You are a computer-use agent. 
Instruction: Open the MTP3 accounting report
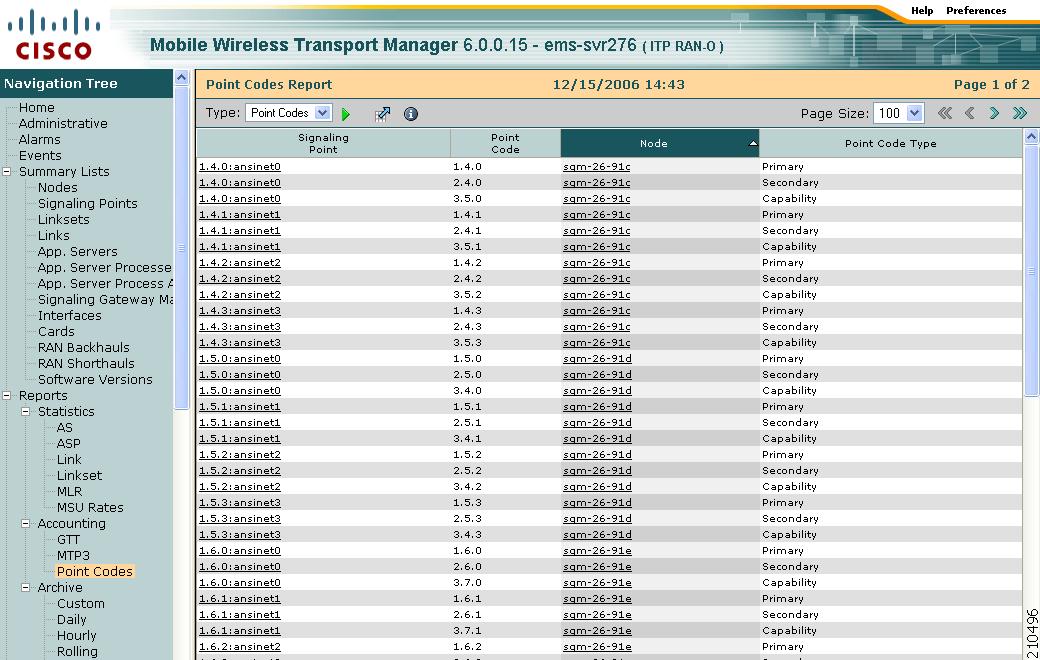tap(73, 556)
